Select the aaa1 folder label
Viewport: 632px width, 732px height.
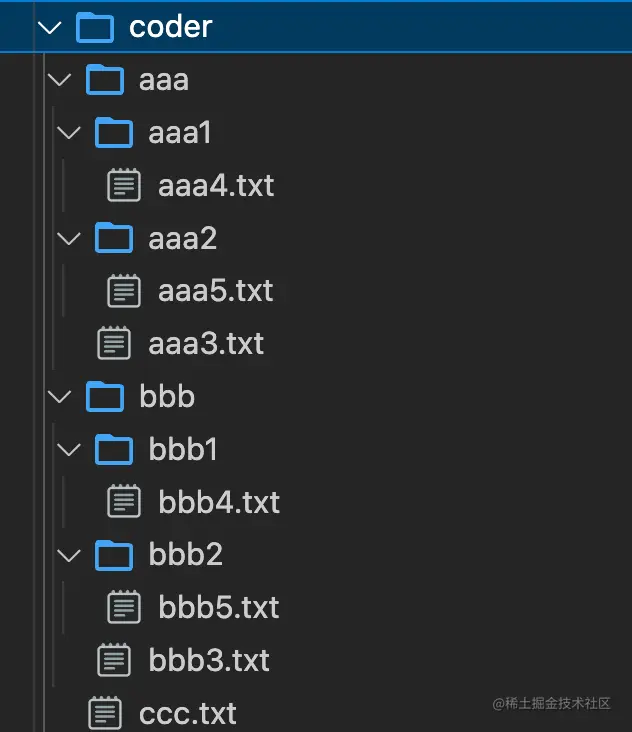click(x=180, y=133)
